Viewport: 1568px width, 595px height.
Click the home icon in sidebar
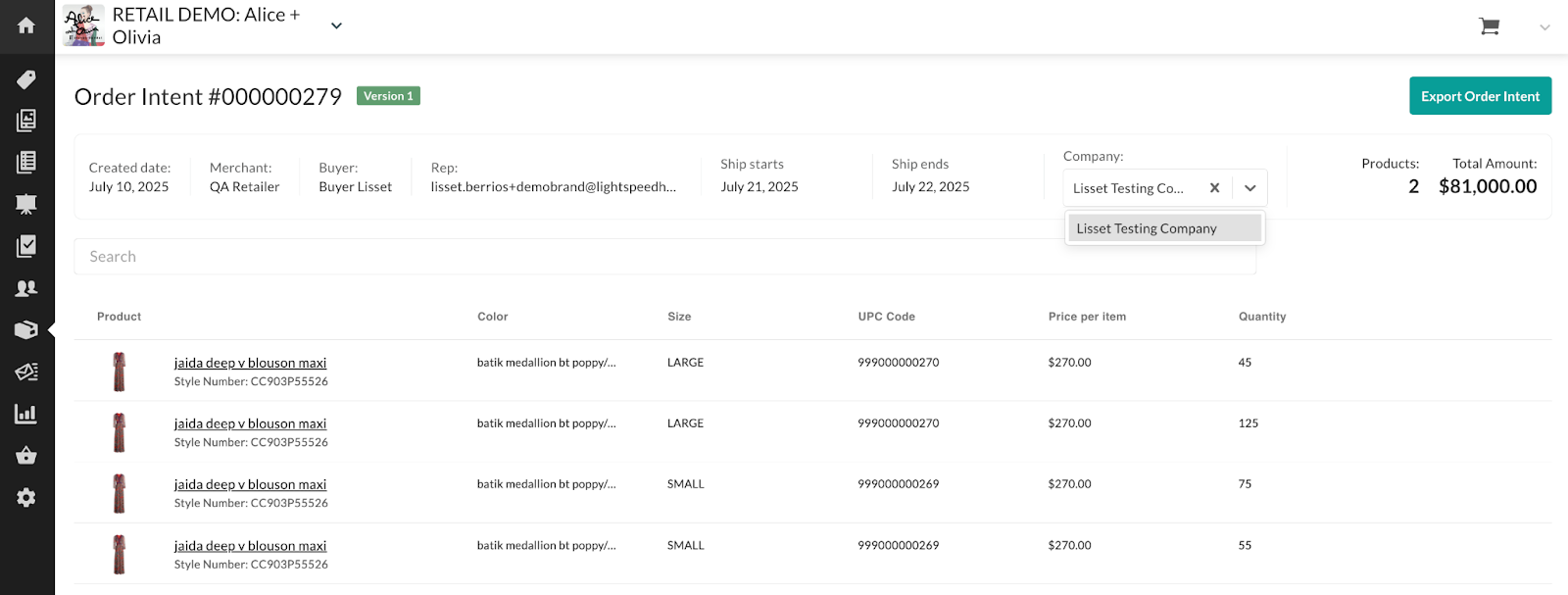tap(26, 25)
